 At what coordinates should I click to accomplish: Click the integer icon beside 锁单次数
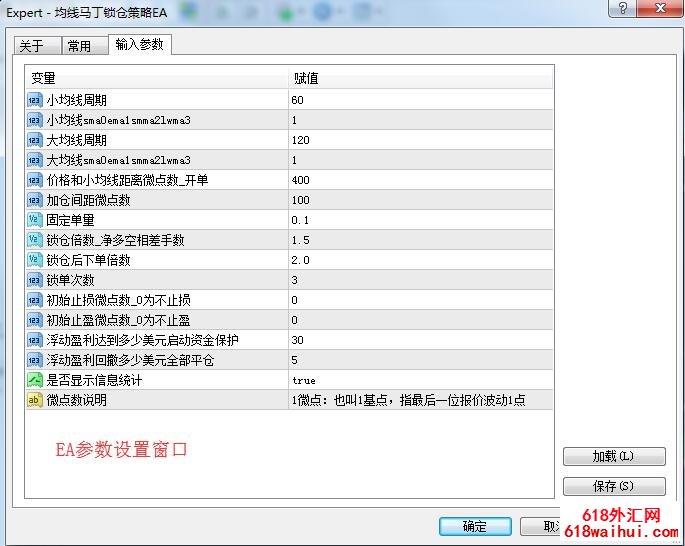(x=35, y=280)
